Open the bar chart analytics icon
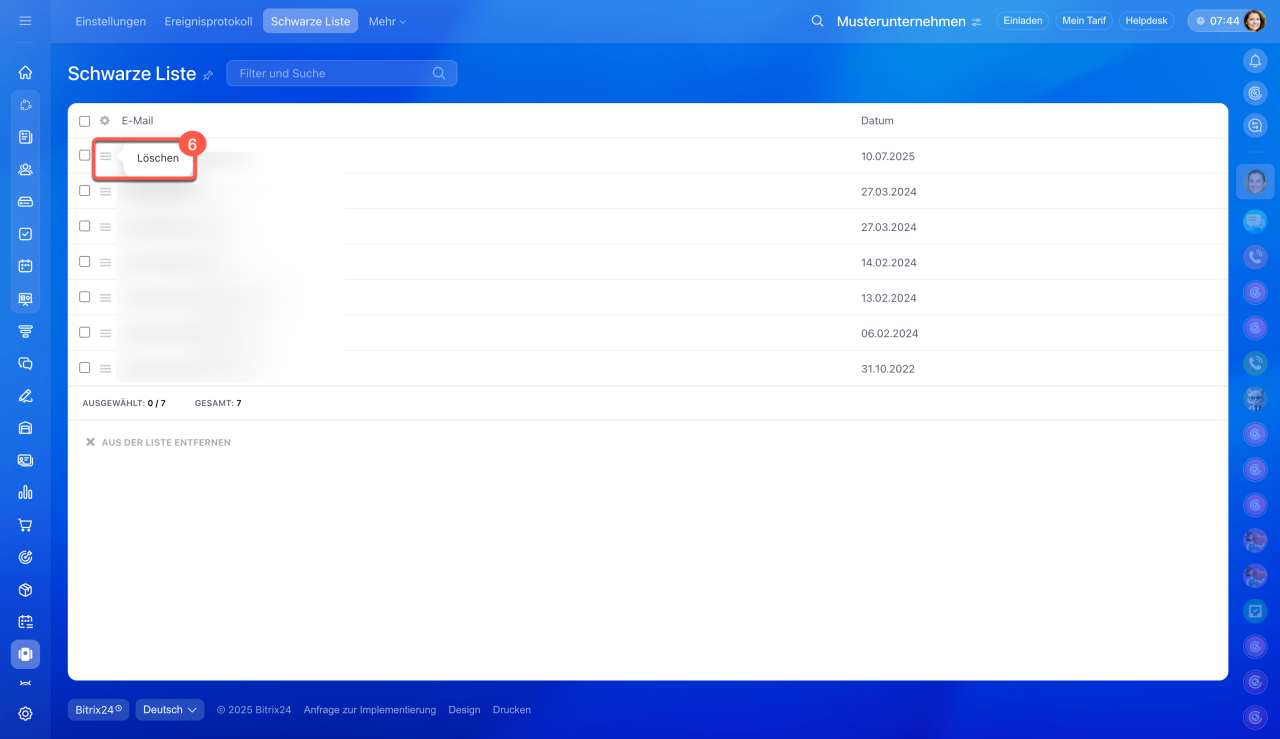This screenshot has width=1280, height=739. pyautogui.click(x=25, y=492)
